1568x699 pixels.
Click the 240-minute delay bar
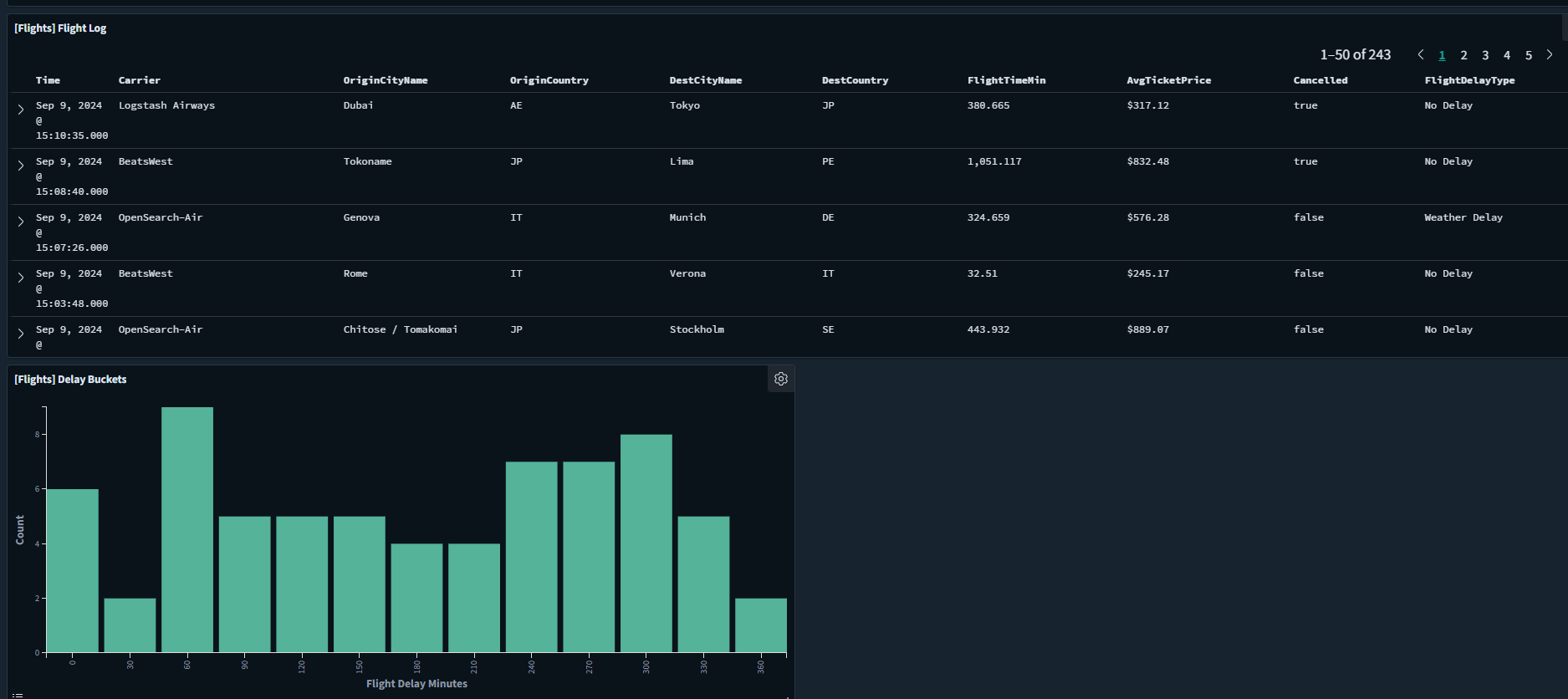tap(532, 557)
